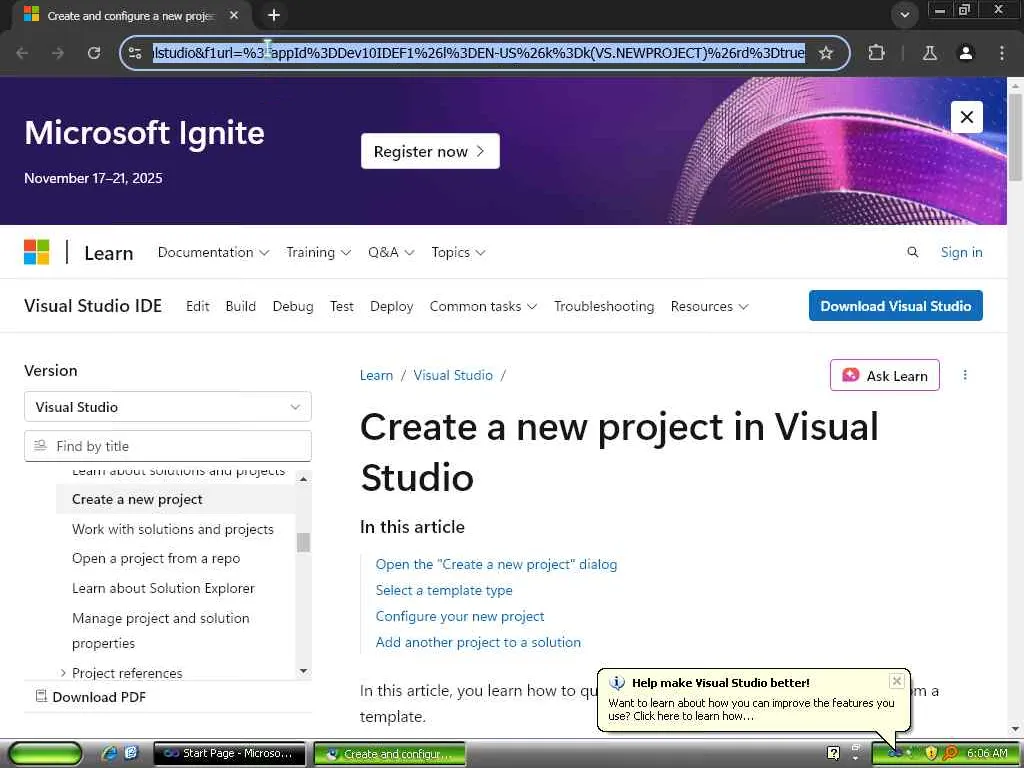Open the Build menu item

(240, 306)
